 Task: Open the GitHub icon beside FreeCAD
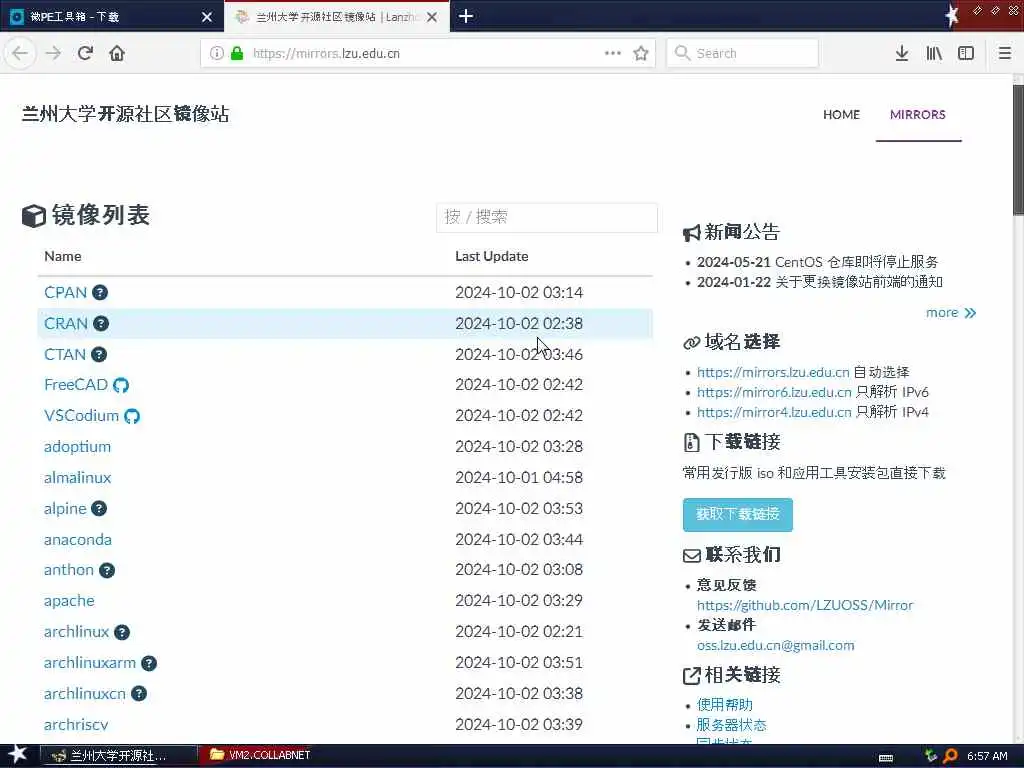coord(121,385)
